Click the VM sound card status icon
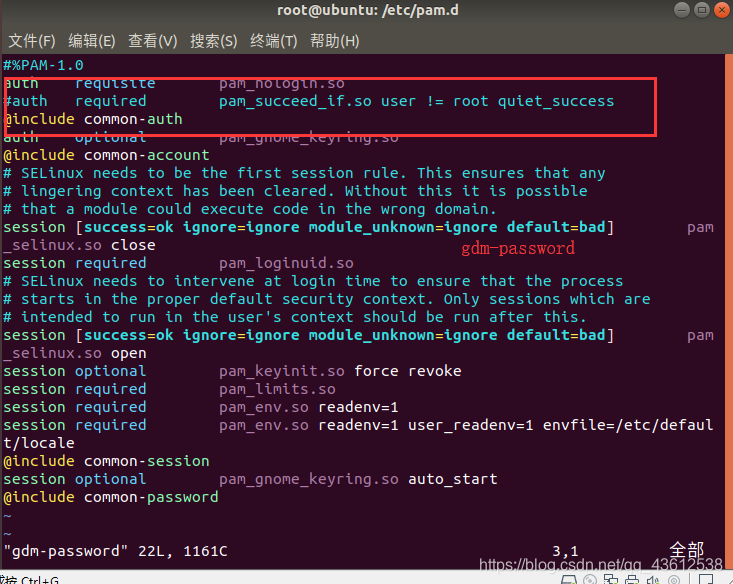The width and height of the screenshot is (733, 584). (x=653, y=580)
